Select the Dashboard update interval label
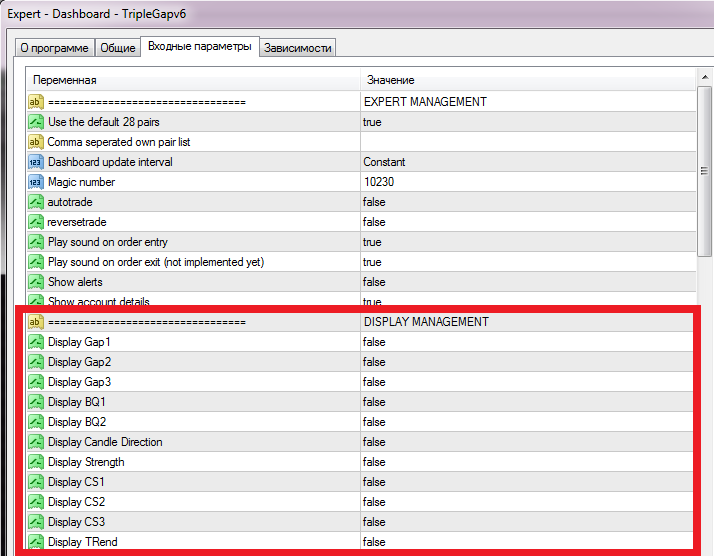Screen dimensions: 714x556 pyautogui.click(x=110, y=162)
